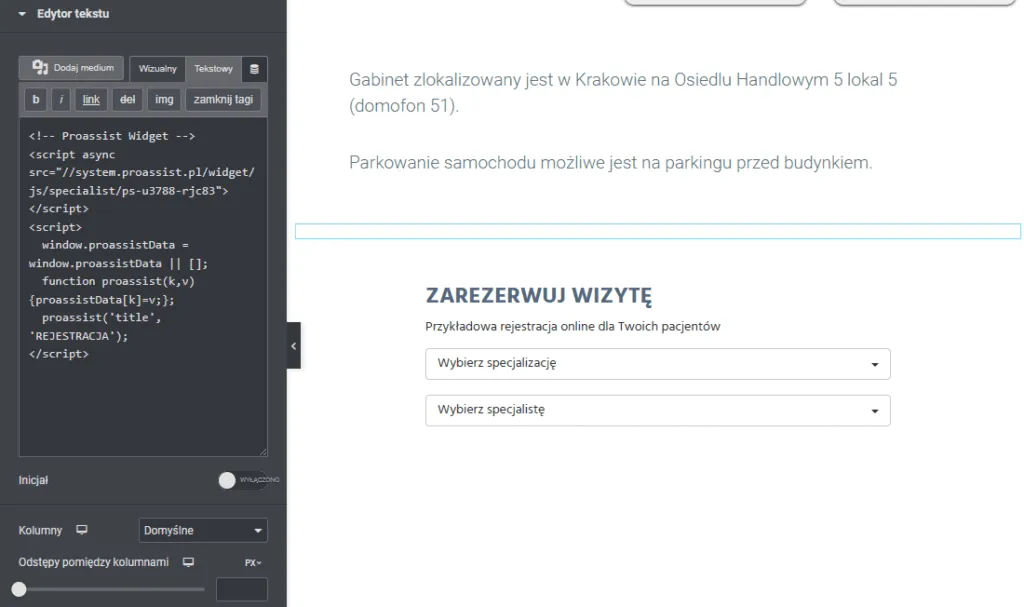Viewport: 1024px width, 607px height.
Task: Toggle the Inicjał drop cap switch
Action: [242, 480]
